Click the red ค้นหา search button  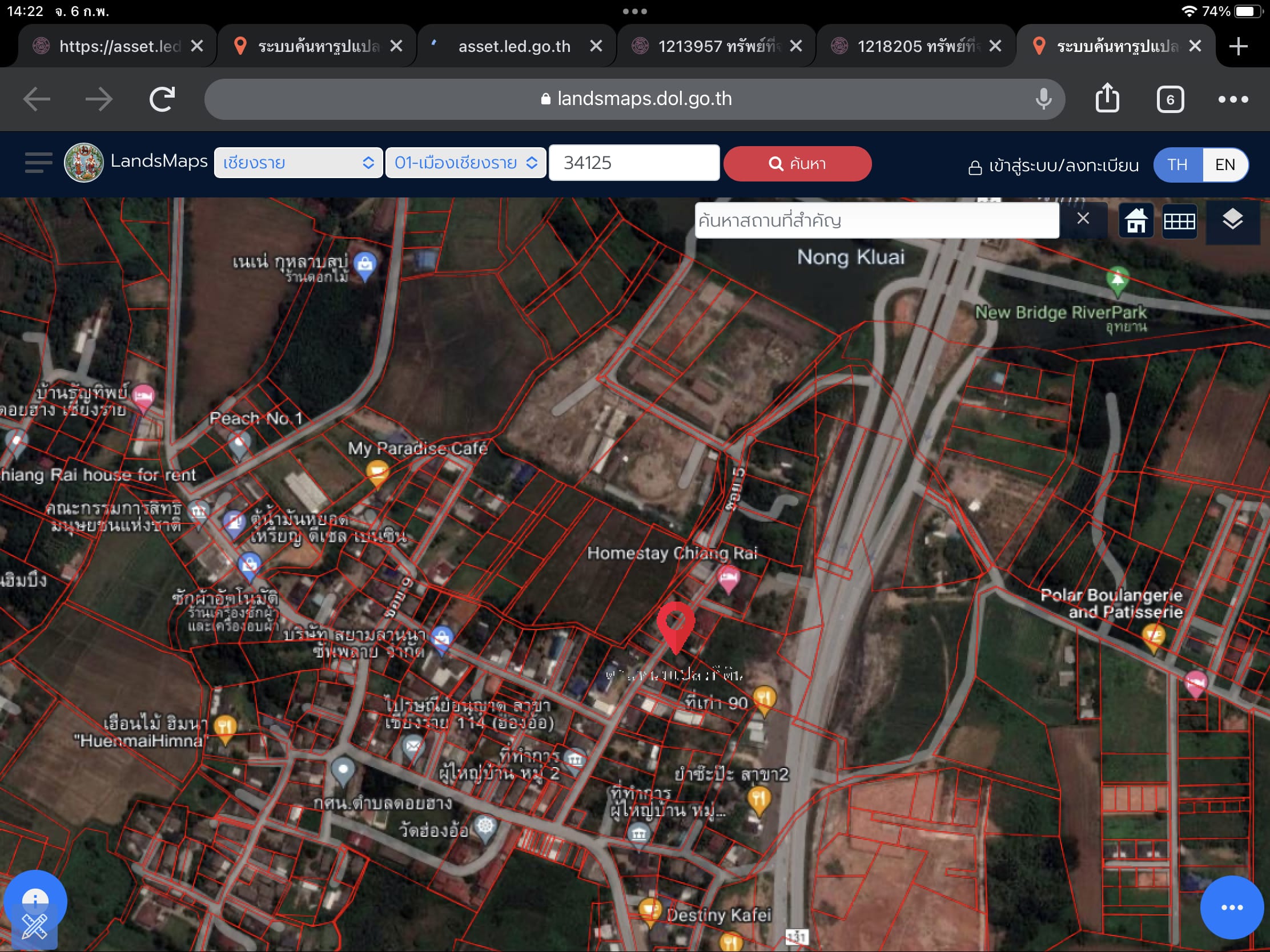pyautogui.click(x=798, y=164)
